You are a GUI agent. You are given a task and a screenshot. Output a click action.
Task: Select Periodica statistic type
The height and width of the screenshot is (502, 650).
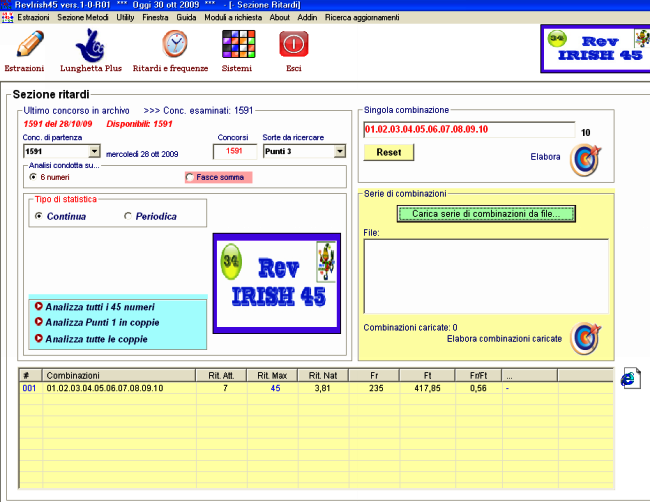[x=128, y=216]
